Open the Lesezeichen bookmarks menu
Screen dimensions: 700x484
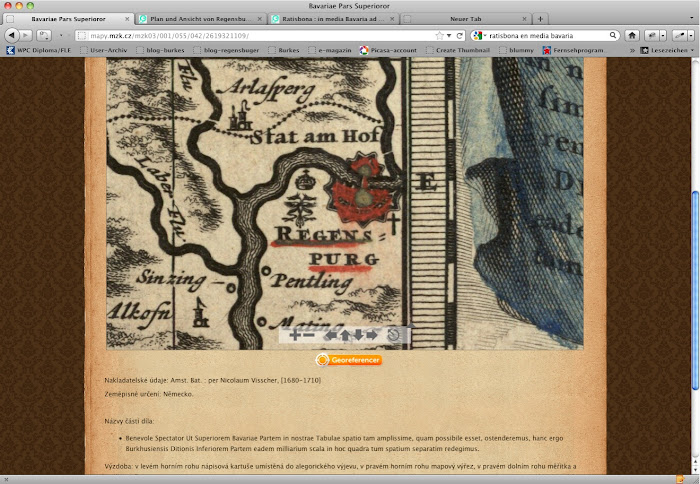[667, 50]
